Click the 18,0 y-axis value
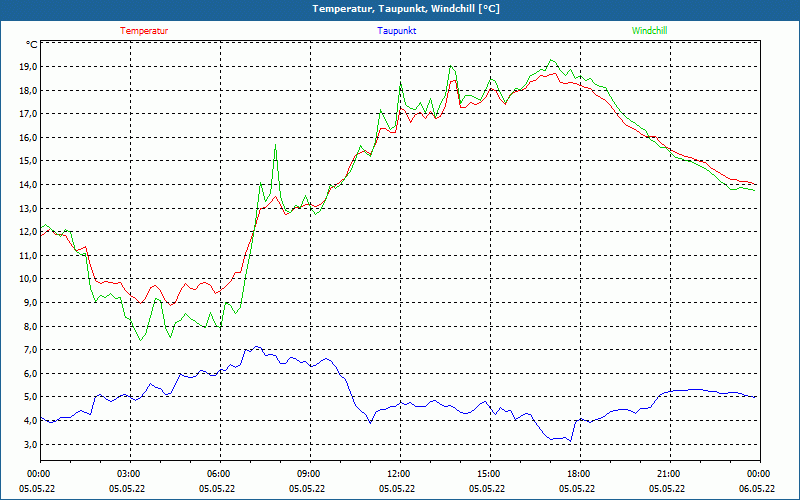The height and width of the screenshot is (500, 800). [28, 90]
